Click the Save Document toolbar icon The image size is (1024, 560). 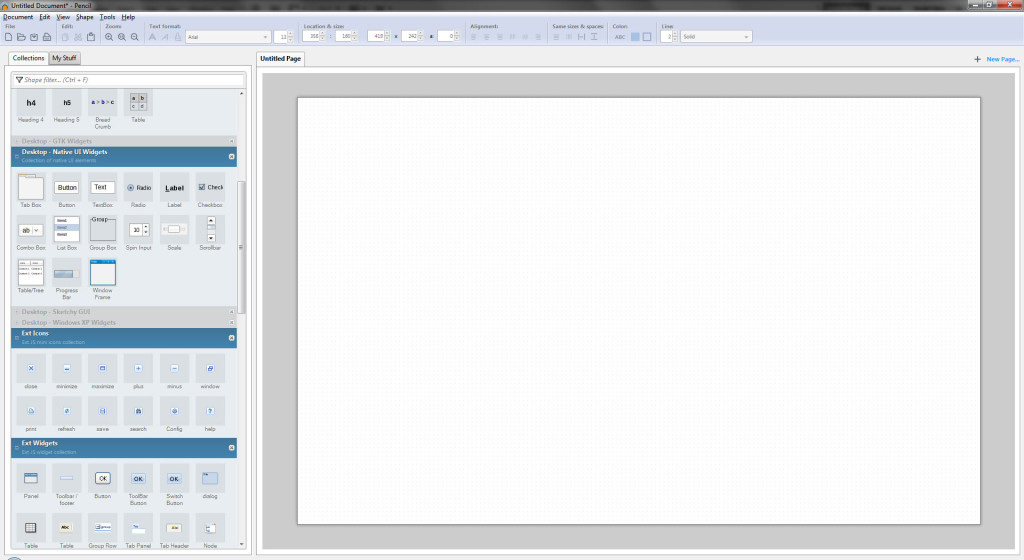coord(34,37)
